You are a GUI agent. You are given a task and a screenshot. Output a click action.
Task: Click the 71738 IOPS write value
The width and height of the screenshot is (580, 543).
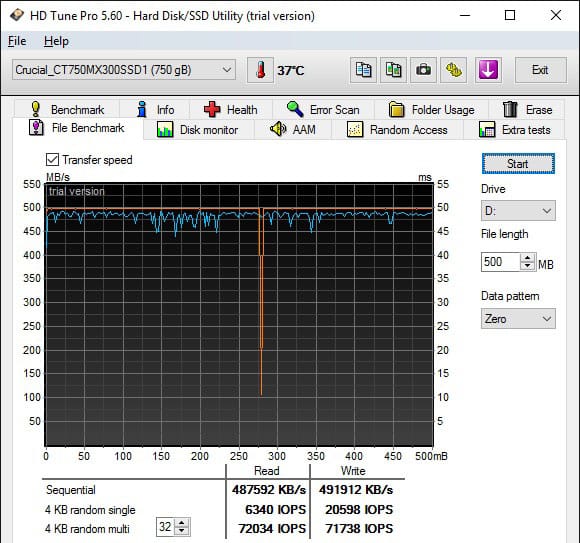[359, 529]
